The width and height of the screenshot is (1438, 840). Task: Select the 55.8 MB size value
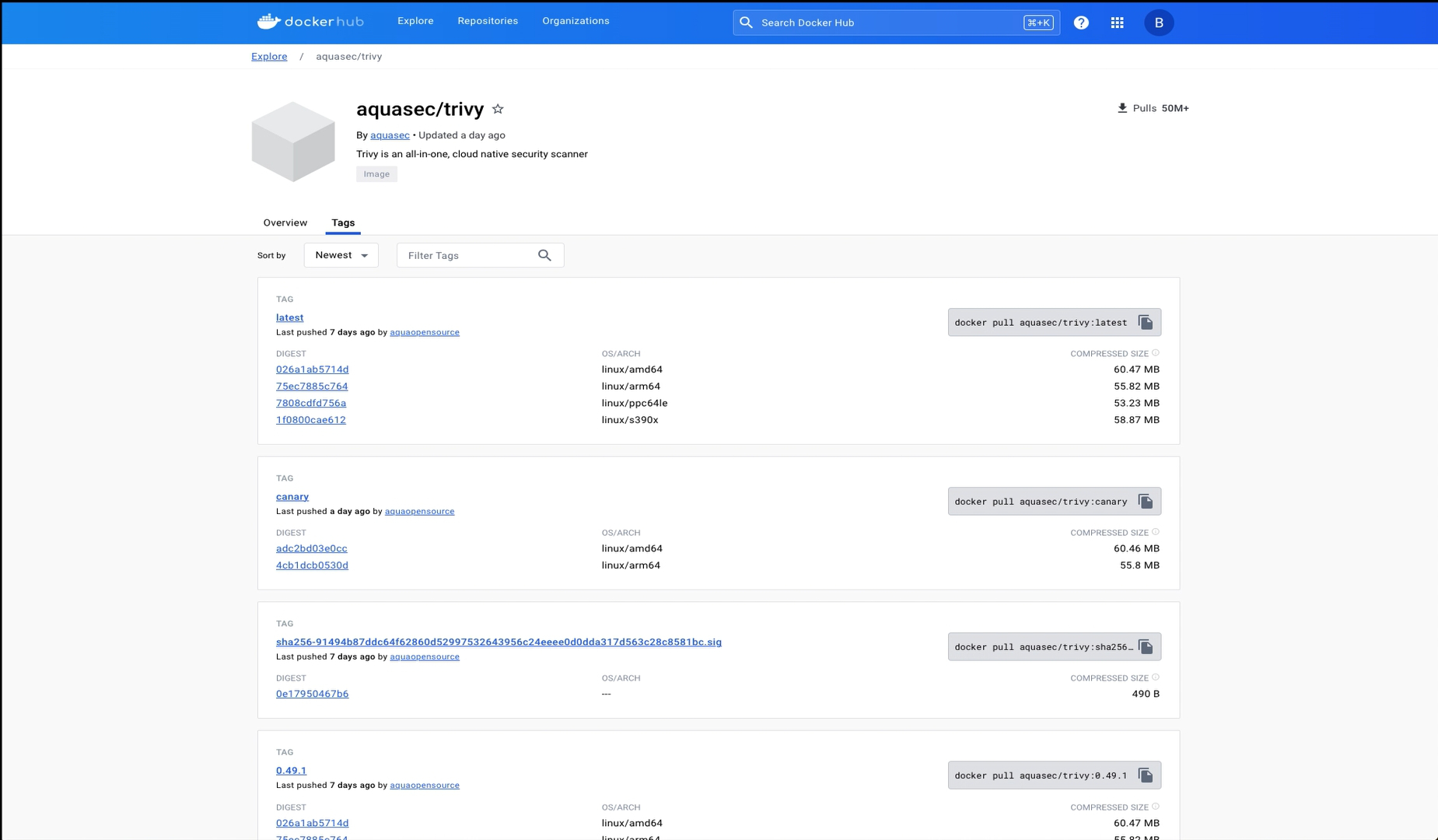1139,565
